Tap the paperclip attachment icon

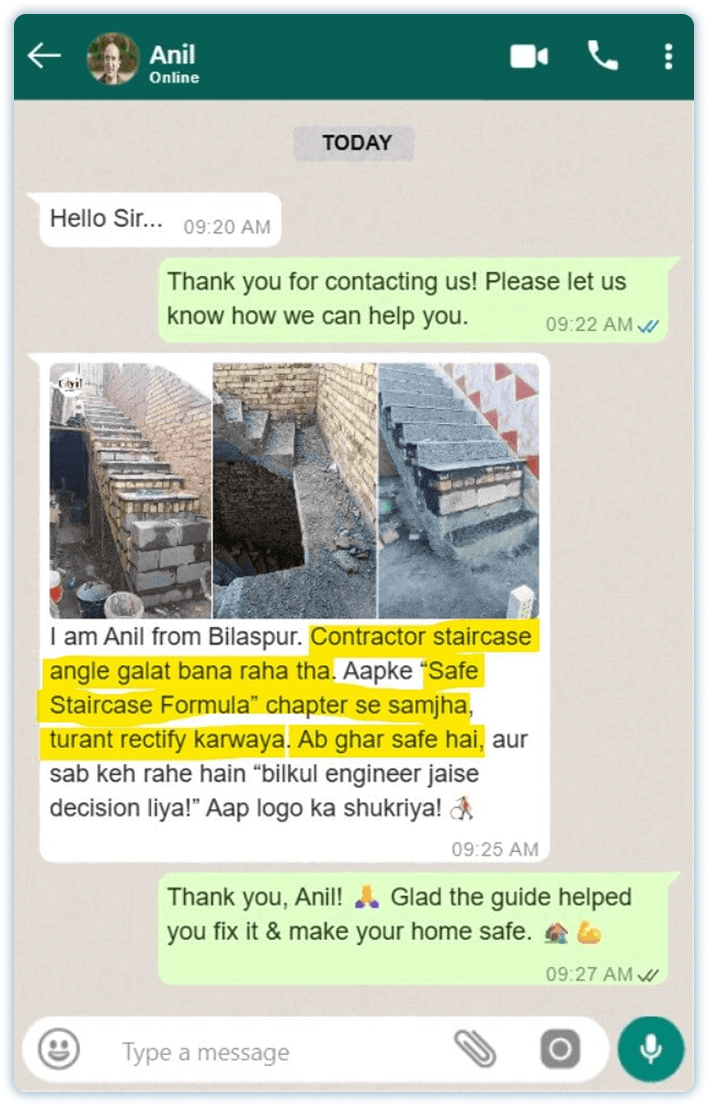475,1048
